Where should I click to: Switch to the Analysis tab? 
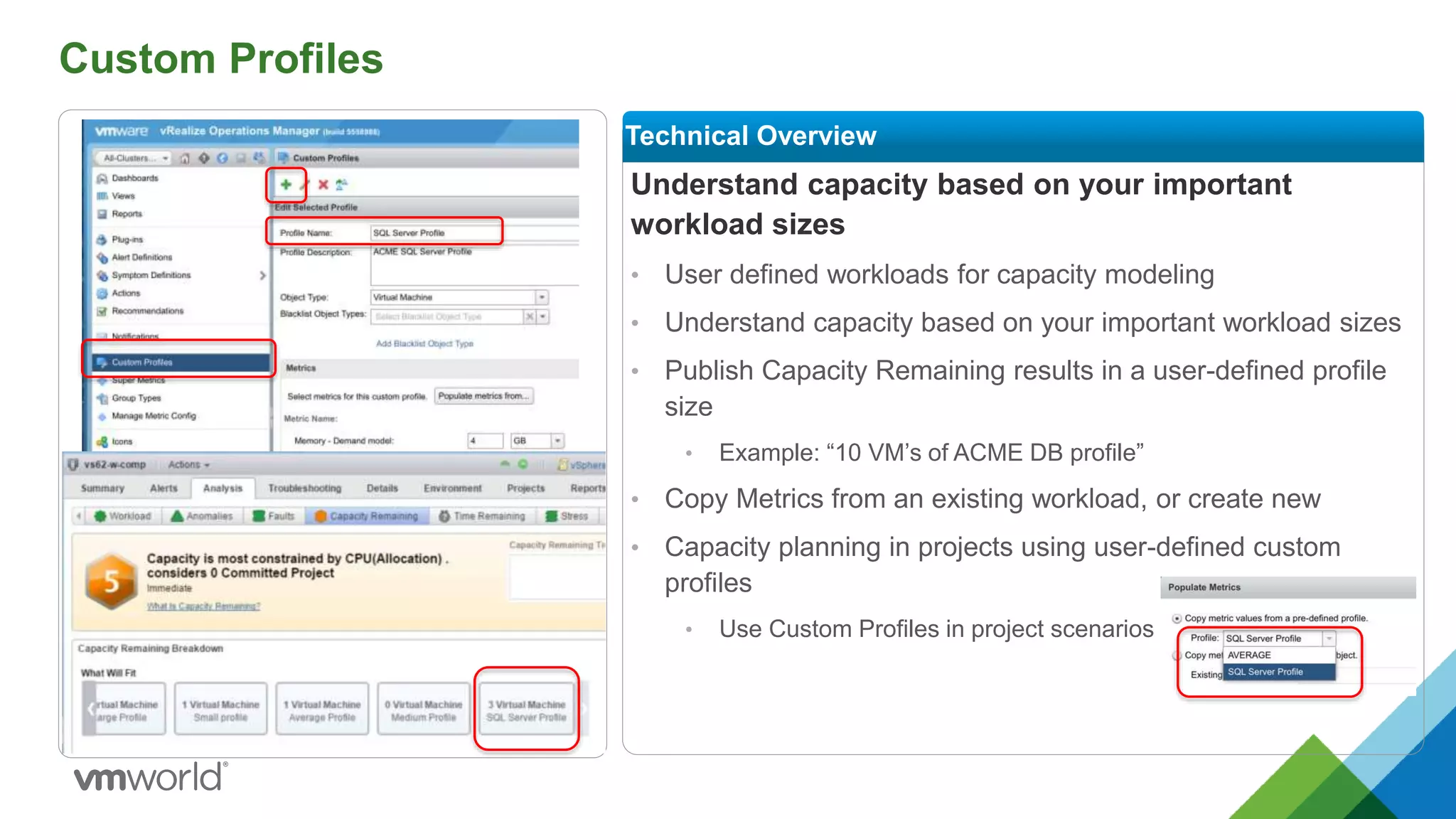[x=223, y=488]
